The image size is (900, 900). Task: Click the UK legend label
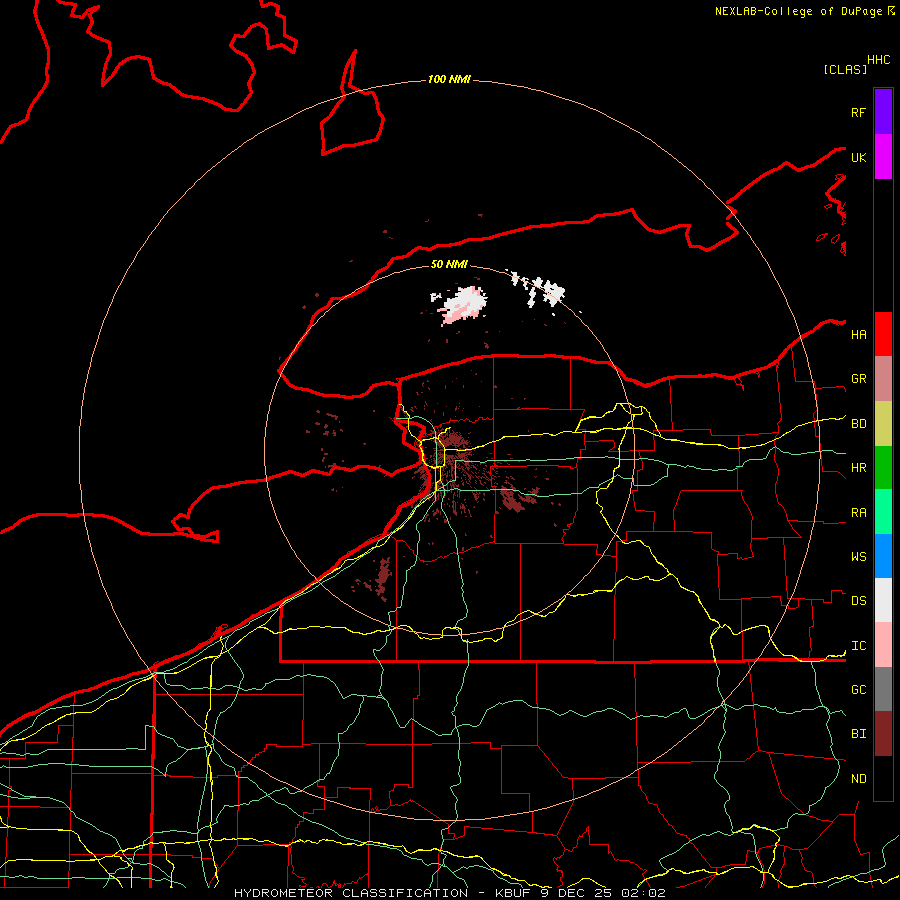tap(858, 157)
